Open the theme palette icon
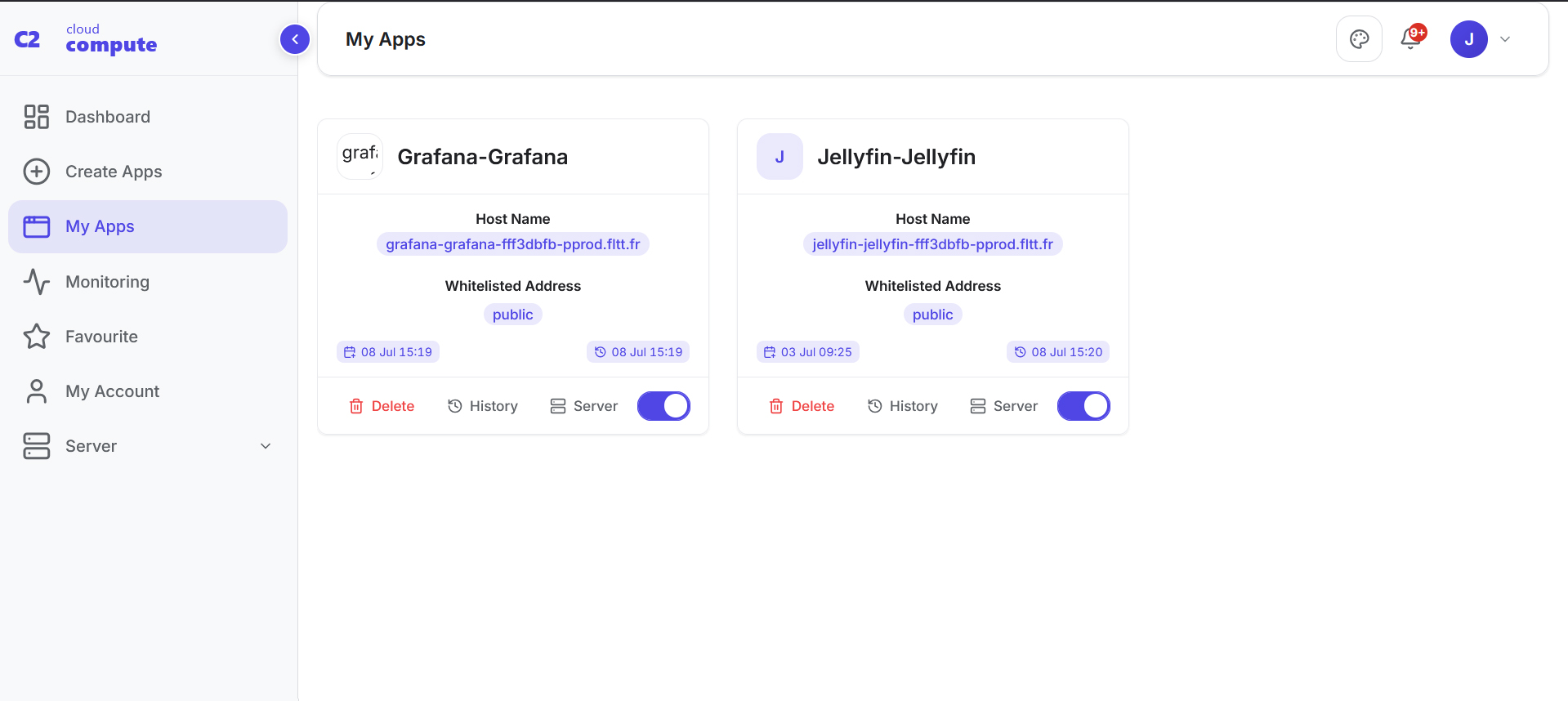The image size is (1568, 701). tap(1359, 39)
